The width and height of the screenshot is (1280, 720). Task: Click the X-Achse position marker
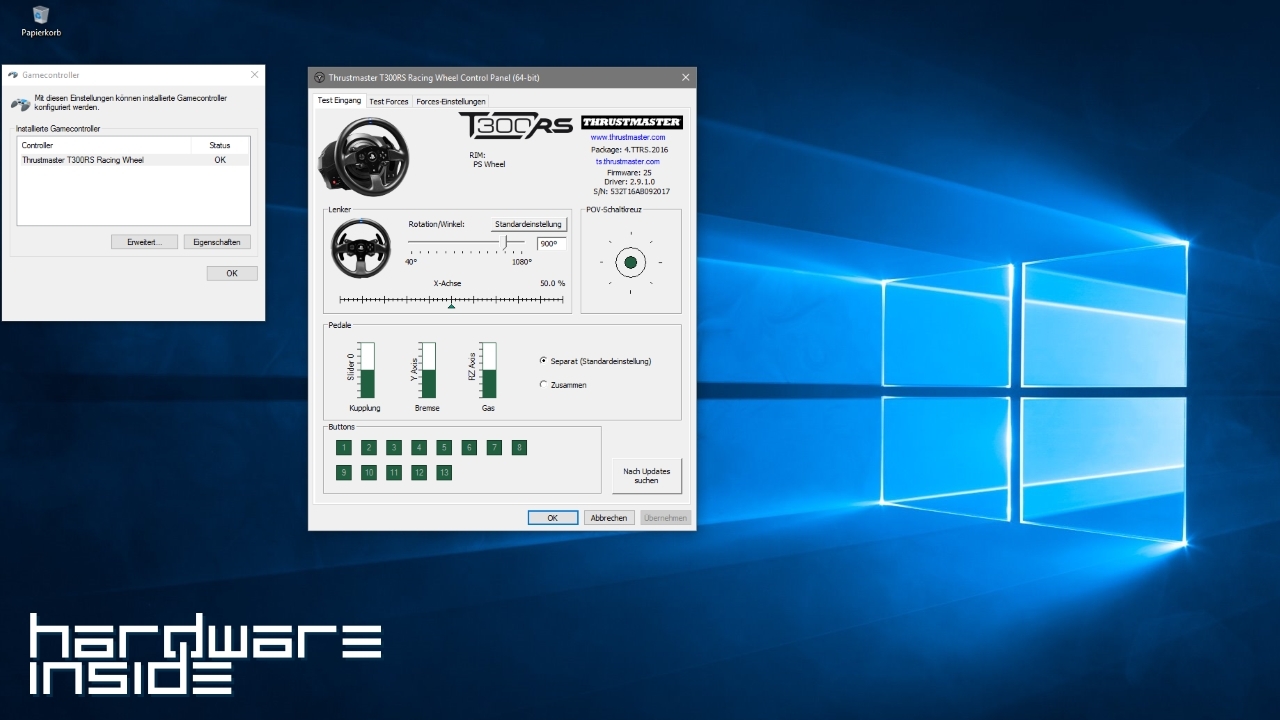[x=452, y=305]
